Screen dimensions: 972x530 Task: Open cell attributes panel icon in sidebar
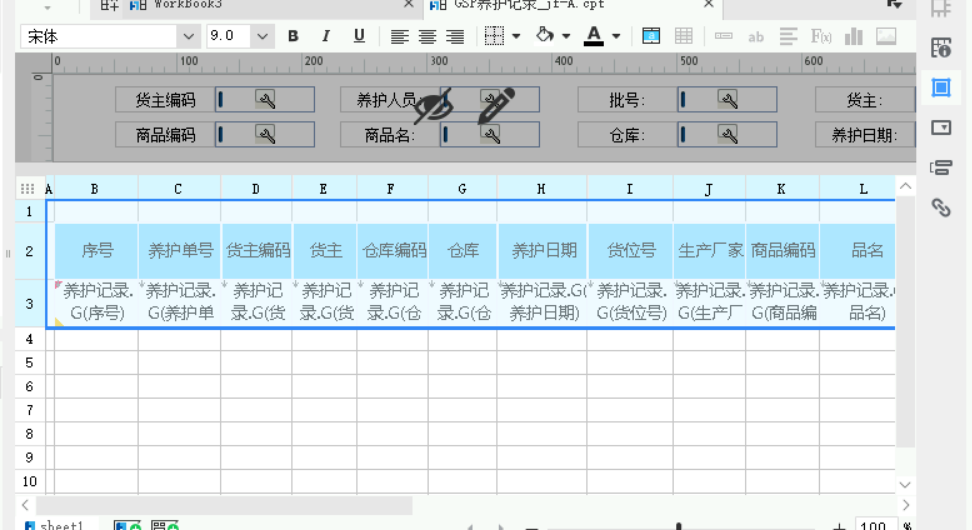941,47
